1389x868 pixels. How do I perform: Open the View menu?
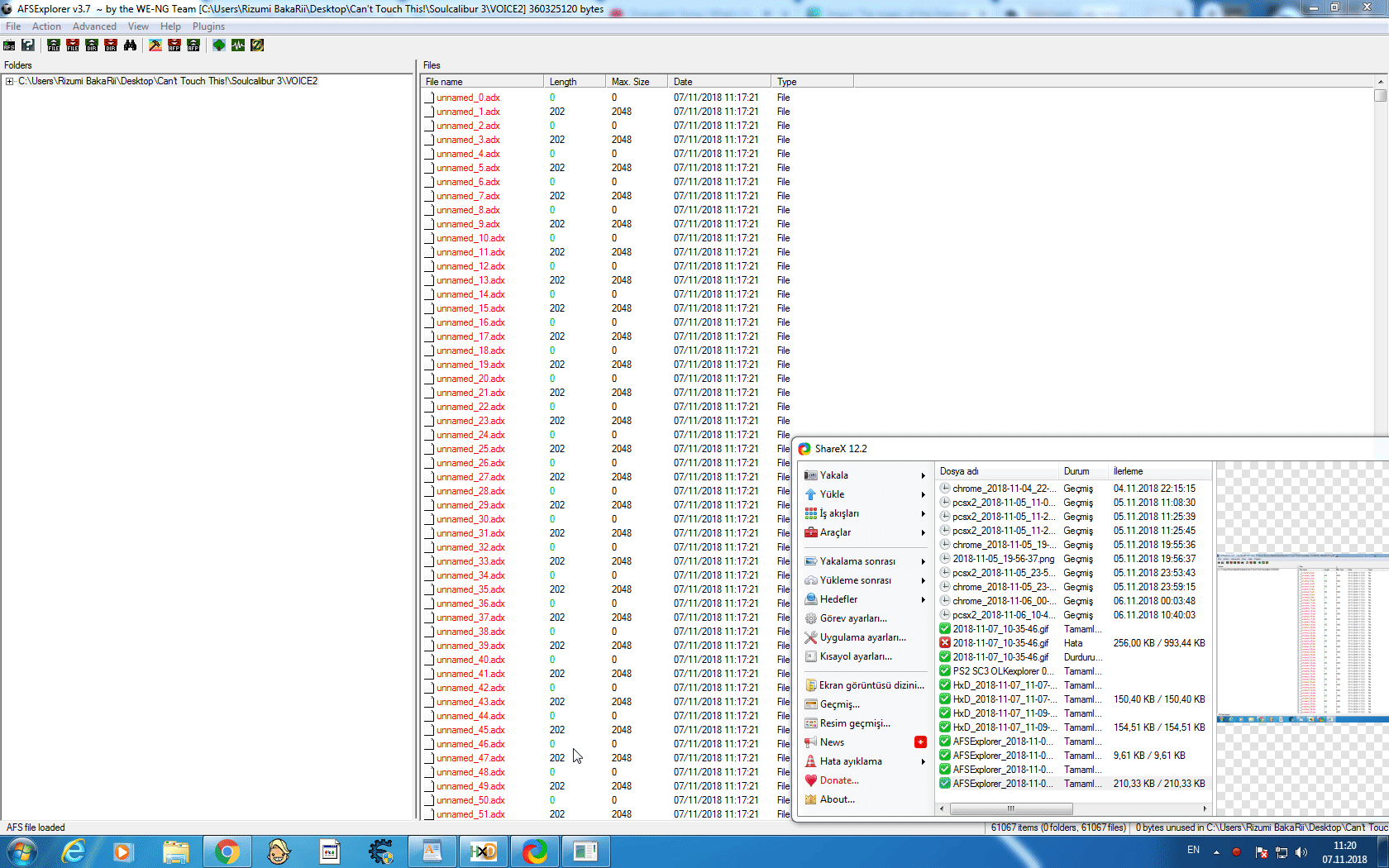(138, 26)
